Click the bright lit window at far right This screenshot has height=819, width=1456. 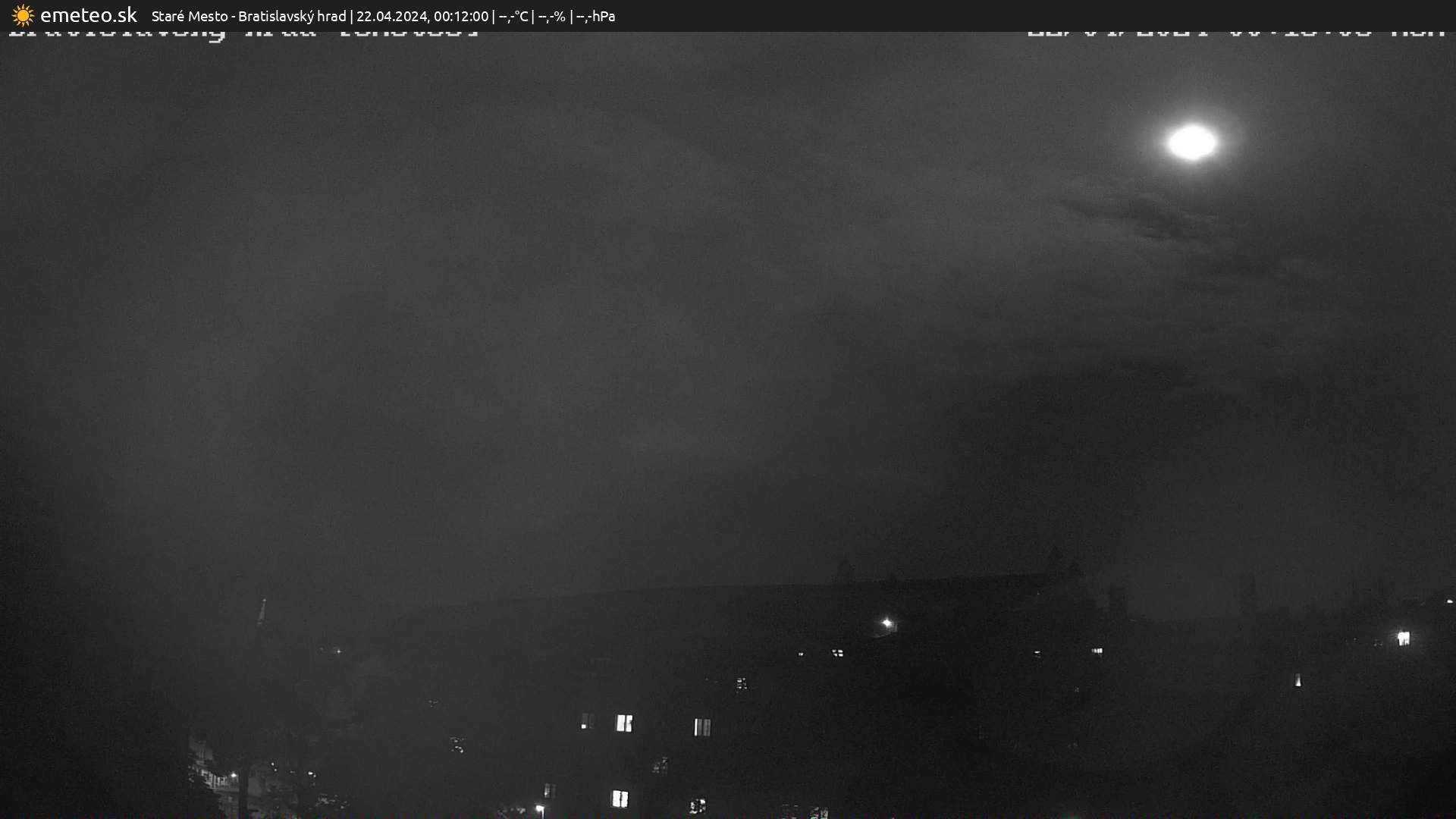pyautogui.click(x=1403, y=639)
